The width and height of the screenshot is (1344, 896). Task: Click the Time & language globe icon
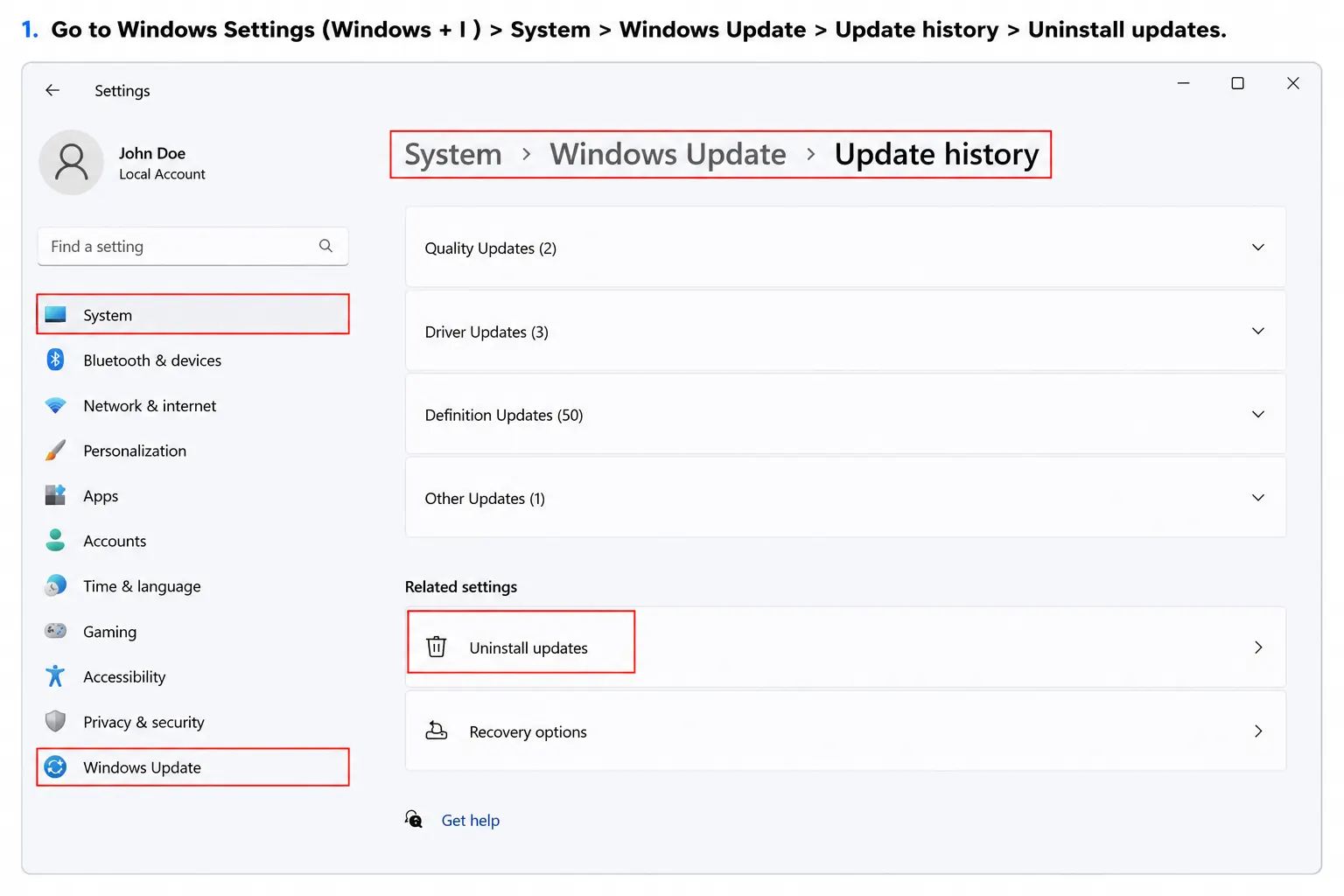pos(55,585)
